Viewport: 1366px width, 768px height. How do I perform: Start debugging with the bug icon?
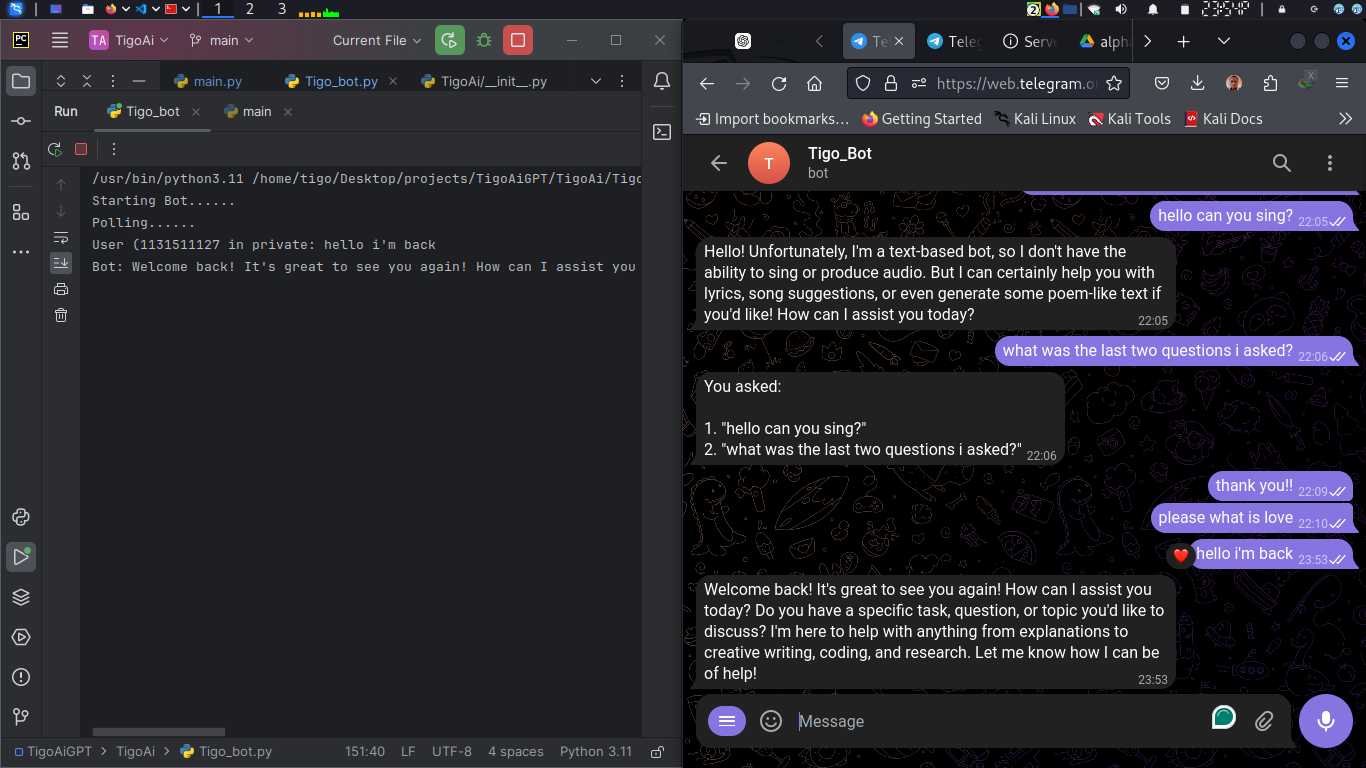[484, 40]
